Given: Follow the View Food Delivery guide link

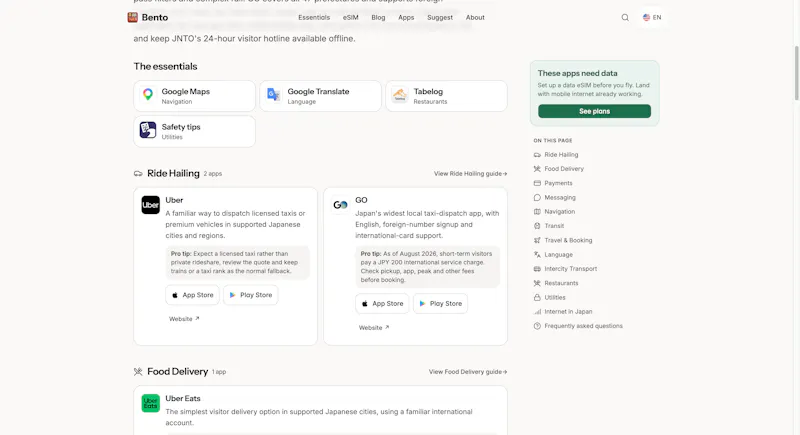Looking at the screenshot, I should pyautogui.click(x=468, y=372).
